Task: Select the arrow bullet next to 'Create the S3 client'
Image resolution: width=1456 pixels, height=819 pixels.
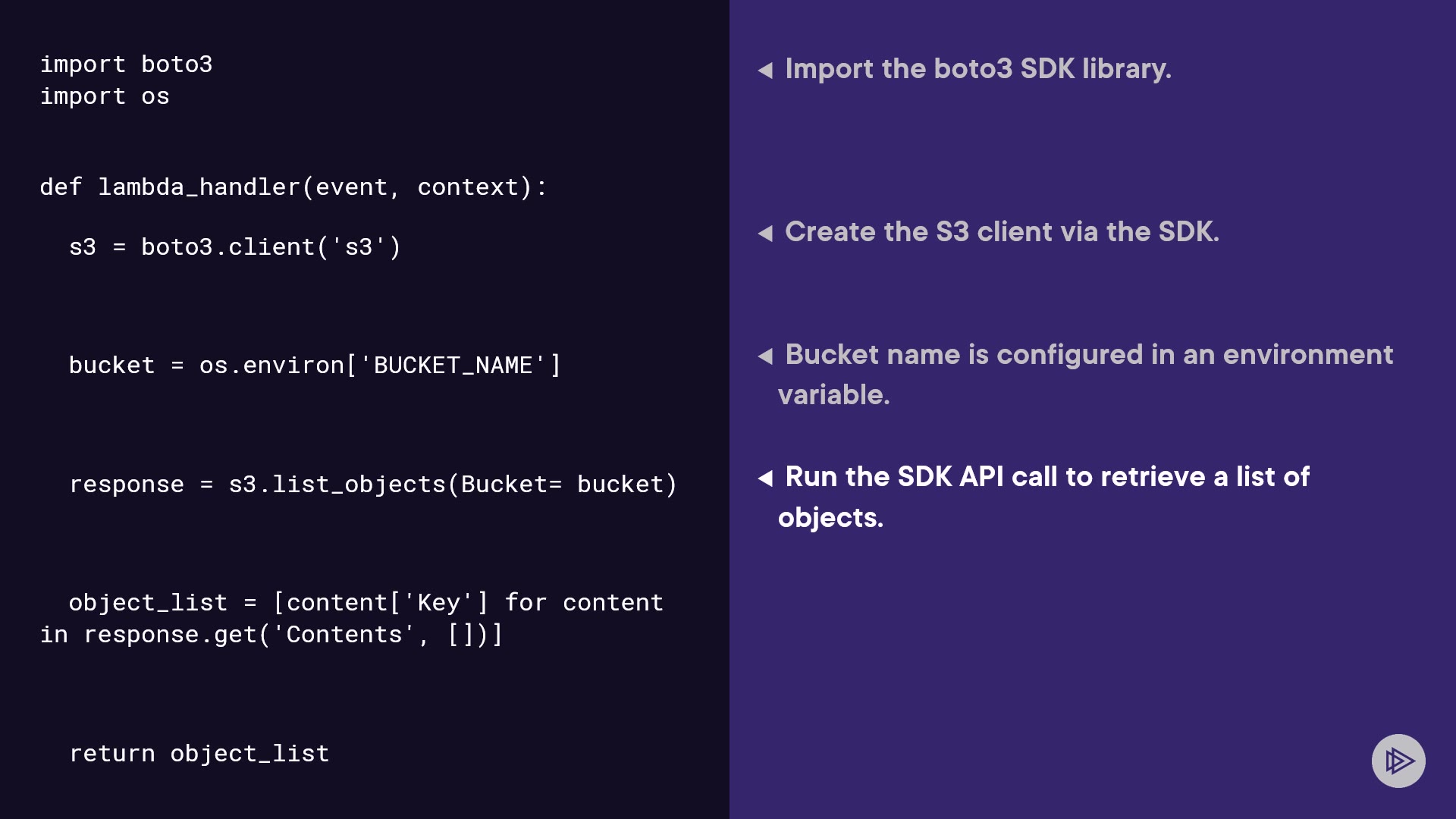Action: [x=765, y=234]
